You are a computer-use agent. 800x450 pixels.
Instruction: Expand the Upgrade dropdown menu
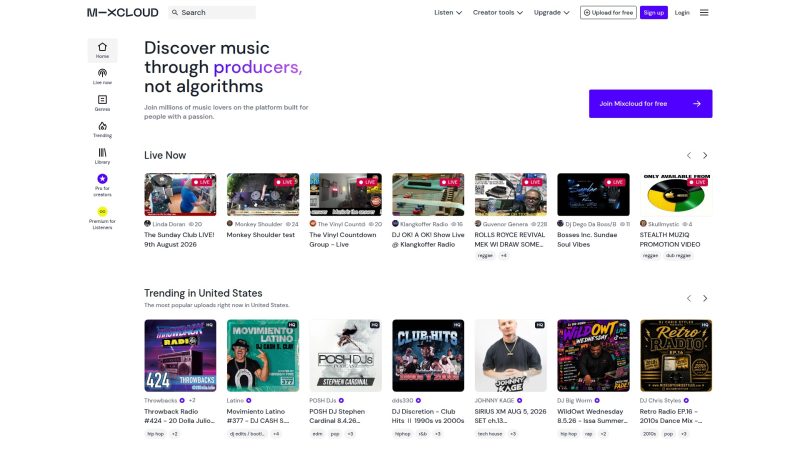552,12
